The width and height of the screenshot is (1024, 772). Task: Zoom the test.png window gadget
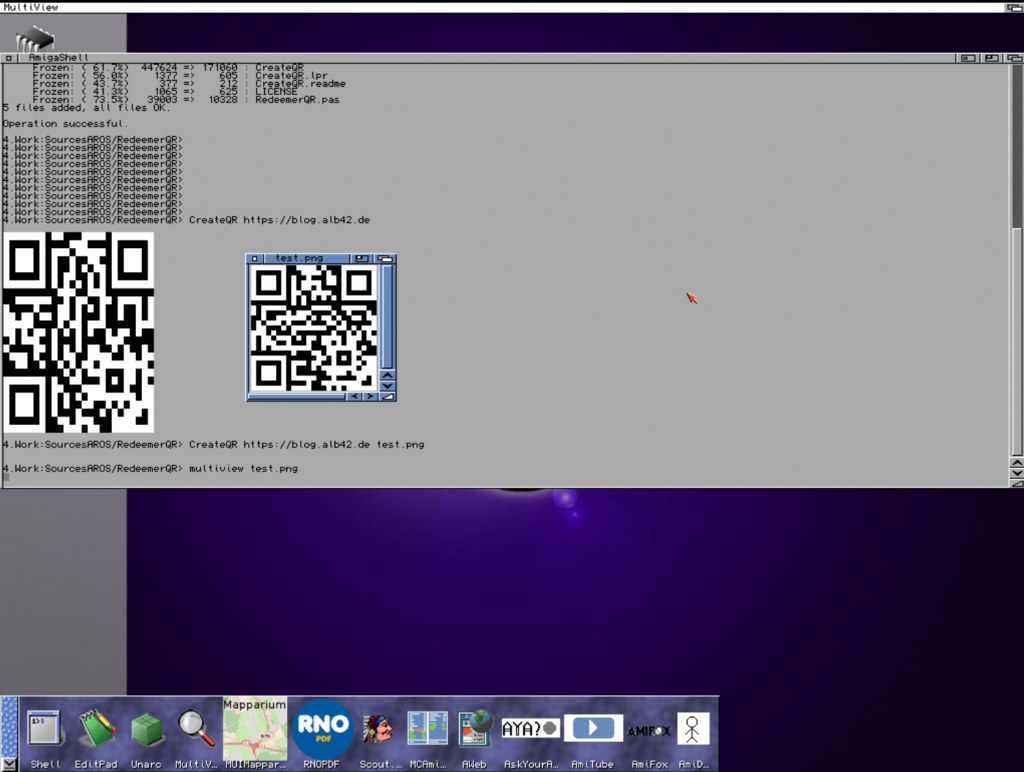[x=361, y=259]
